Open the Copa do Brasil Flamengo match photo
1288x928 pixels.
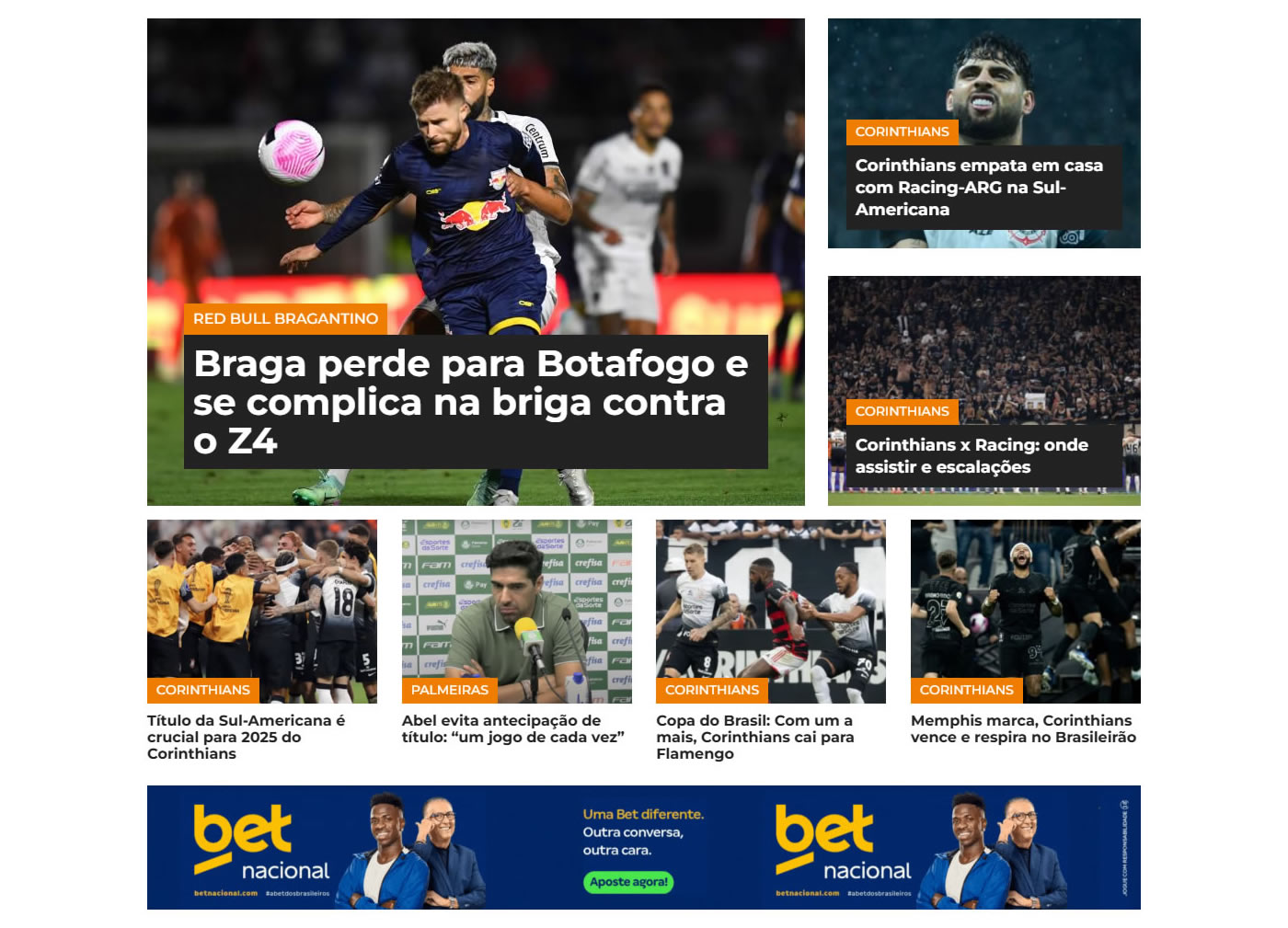coord(771,612)
